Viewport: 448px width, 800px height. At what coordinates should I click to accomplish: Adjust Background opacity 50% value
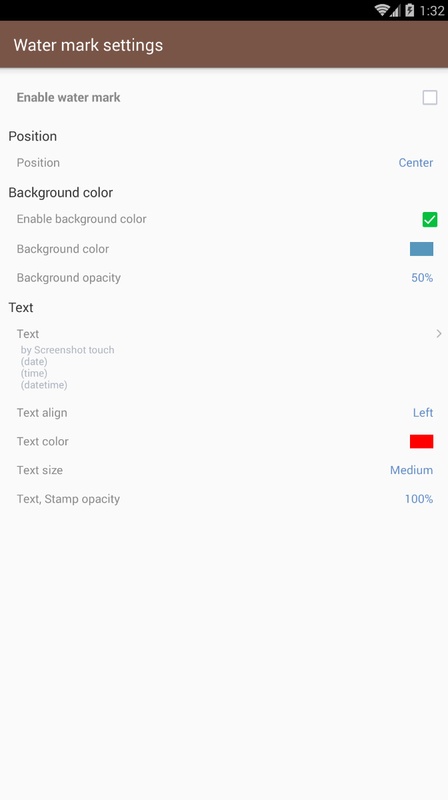(422, 278)
